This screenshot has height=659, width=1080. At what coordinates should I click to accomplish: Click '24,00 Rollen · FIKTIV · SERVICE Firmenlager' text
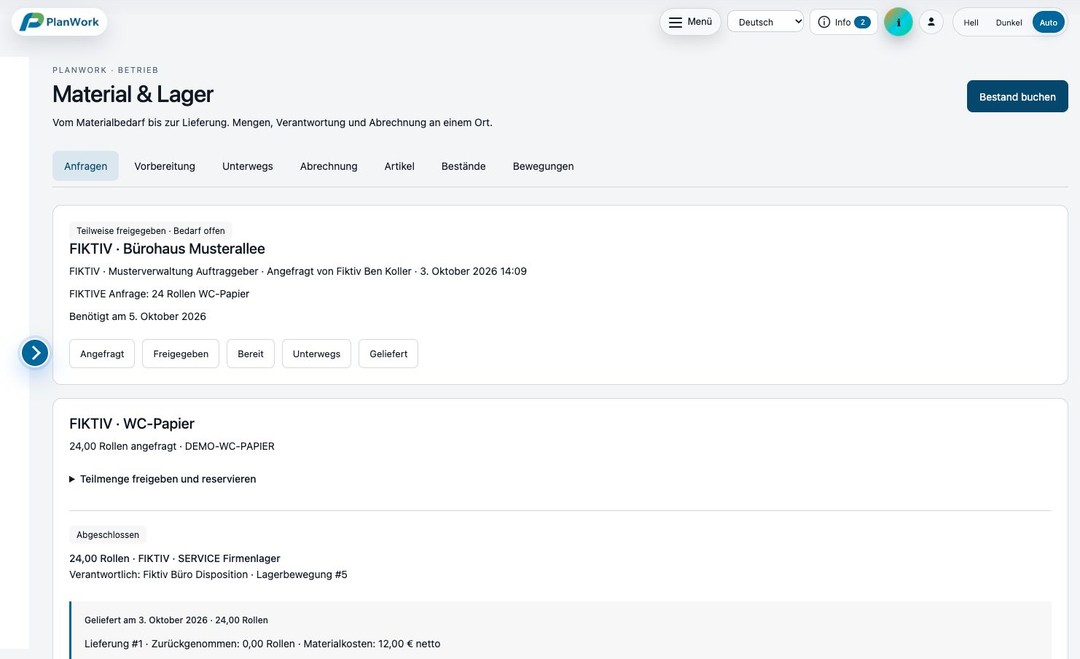pos(174,558)
